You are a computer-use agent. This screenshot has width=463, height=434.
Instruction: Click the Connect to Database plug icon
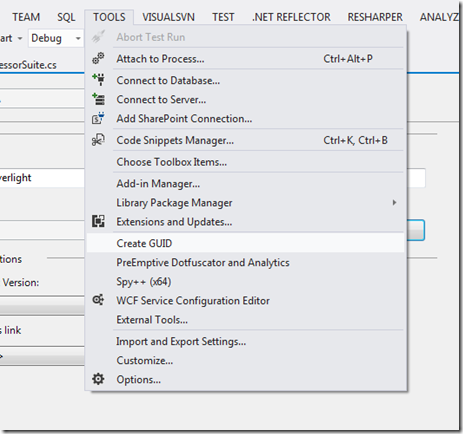(x=99, y=80)
